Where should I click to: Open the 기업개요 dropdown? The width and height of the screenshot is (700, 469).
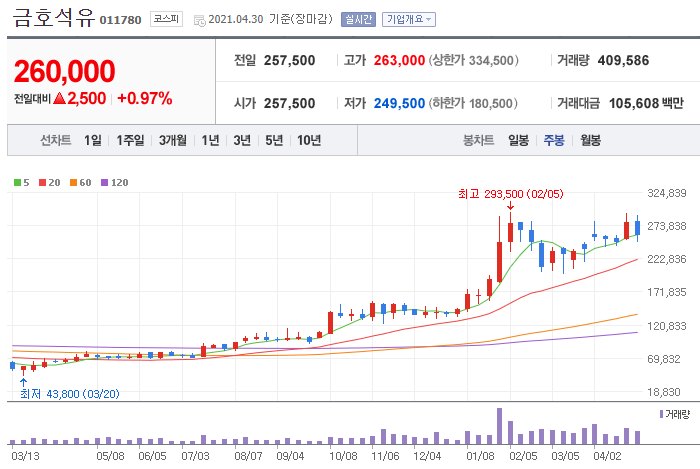point(408,19)
